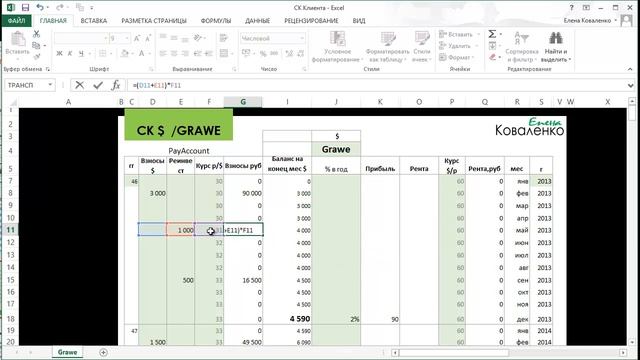This screenshot has width=640, height=360.
Task: Open the ФАЙЛ tab
Action: (x=16, y=20)
